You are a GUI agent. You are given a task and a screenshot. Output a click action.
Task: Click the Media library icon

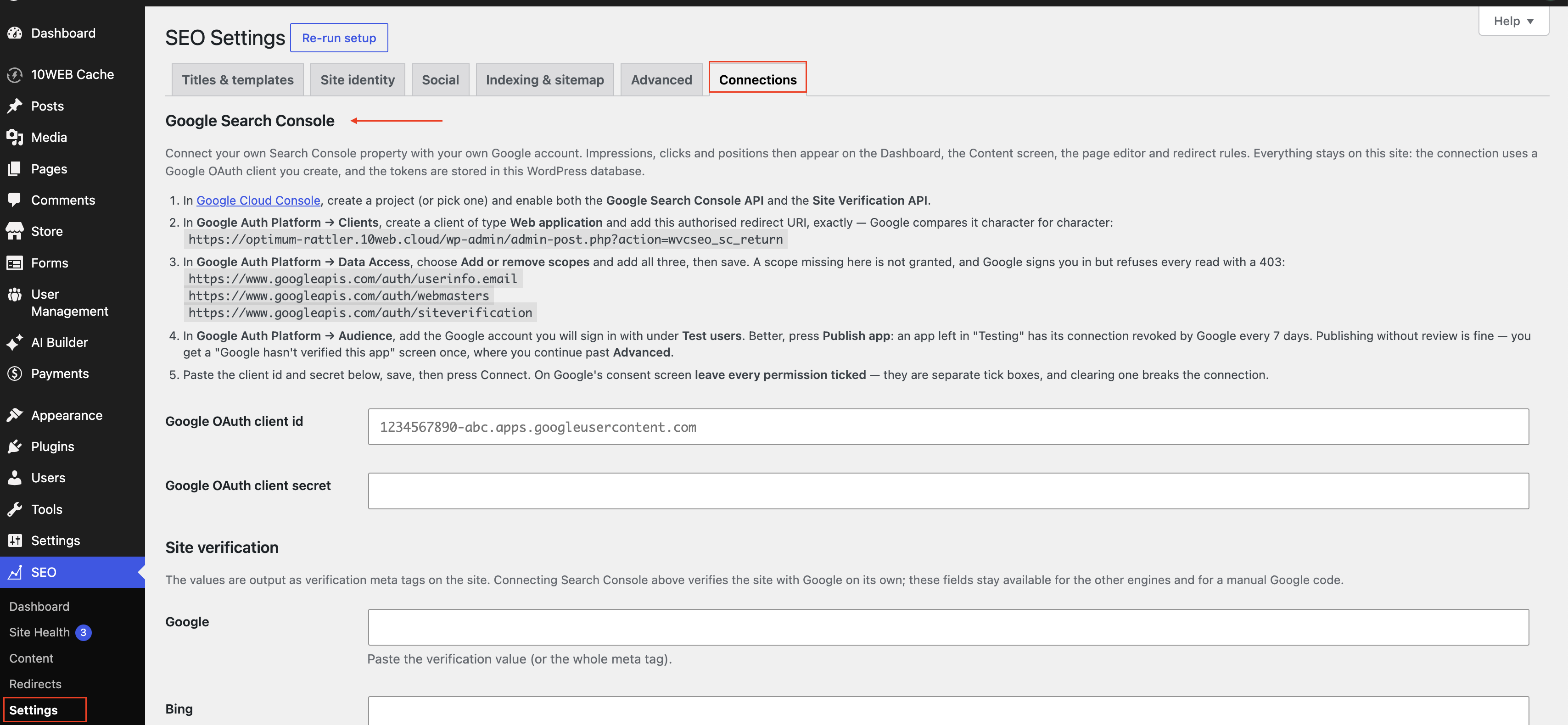pyautogui.click(x=15, y=137)
